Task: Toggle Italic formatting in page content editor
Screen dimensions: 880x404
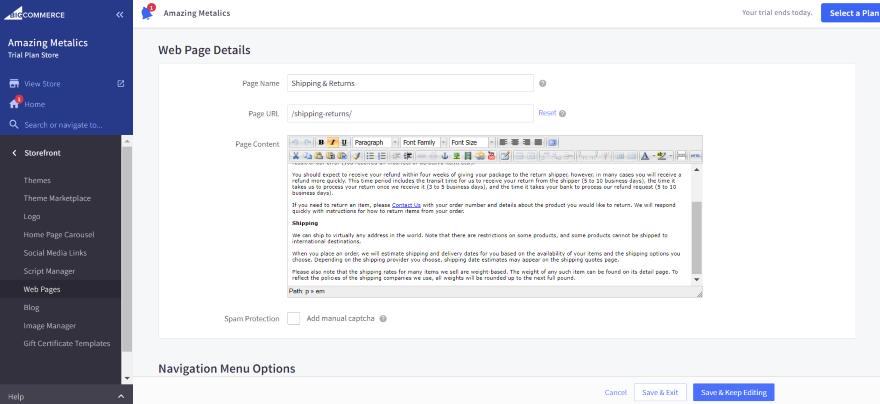Action: coord(333,143)
